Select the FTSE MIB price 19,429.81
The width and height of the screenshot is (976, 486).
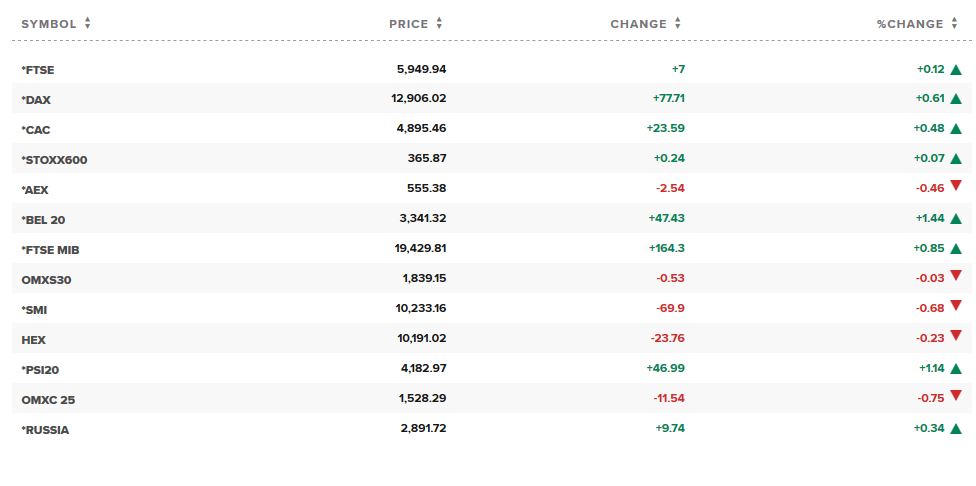[420, 248]
